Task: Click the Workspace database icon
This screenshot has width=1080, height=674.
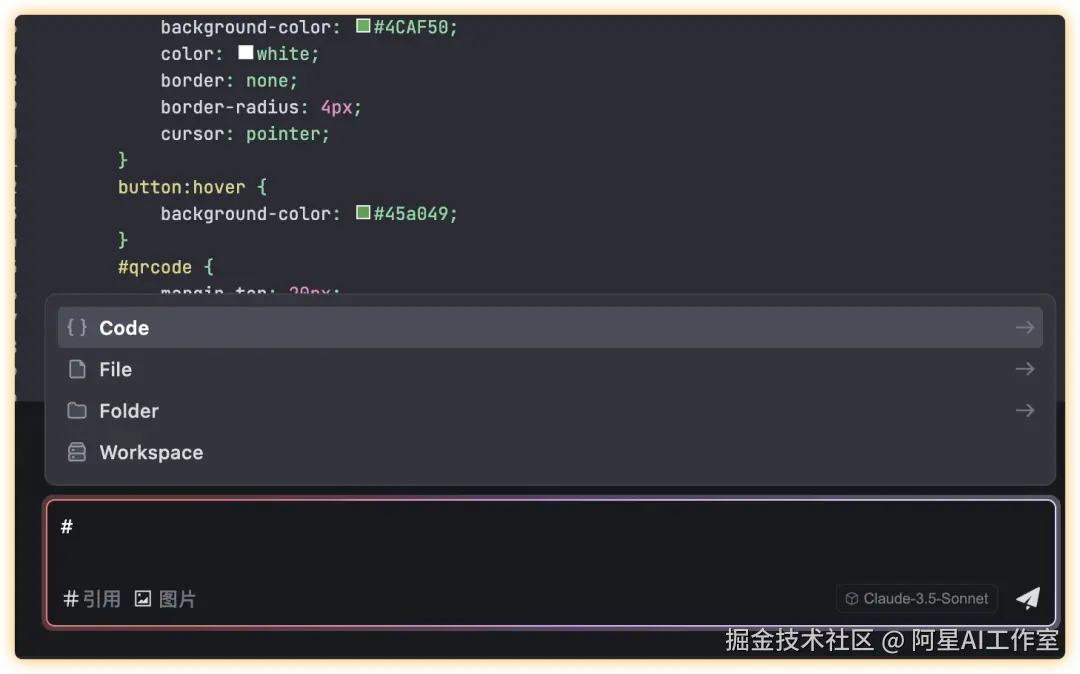Action: pyautogui.click(x=77, y=452)
